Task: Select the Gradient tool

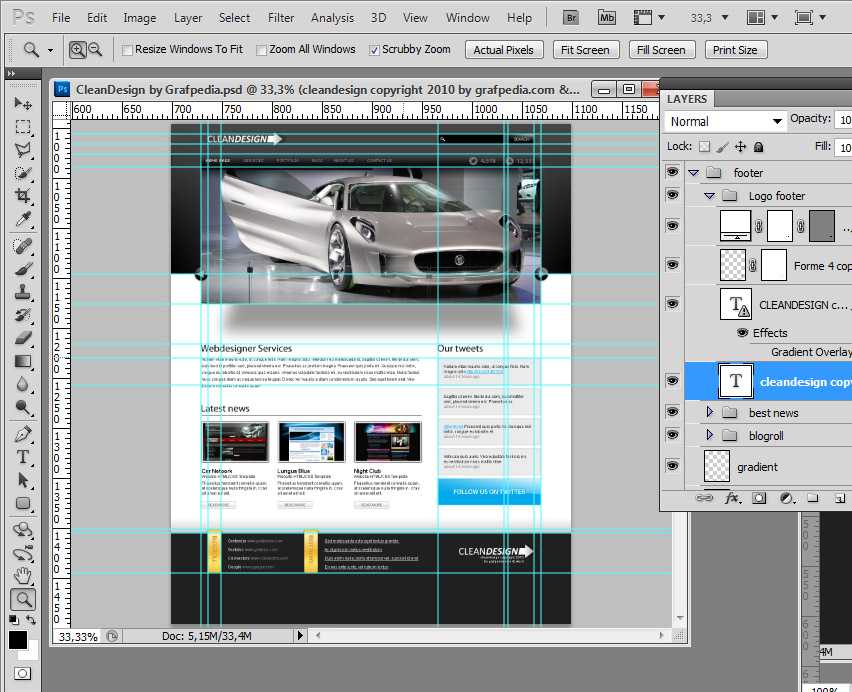Action: pyautogui.click(x=23, y=361)
